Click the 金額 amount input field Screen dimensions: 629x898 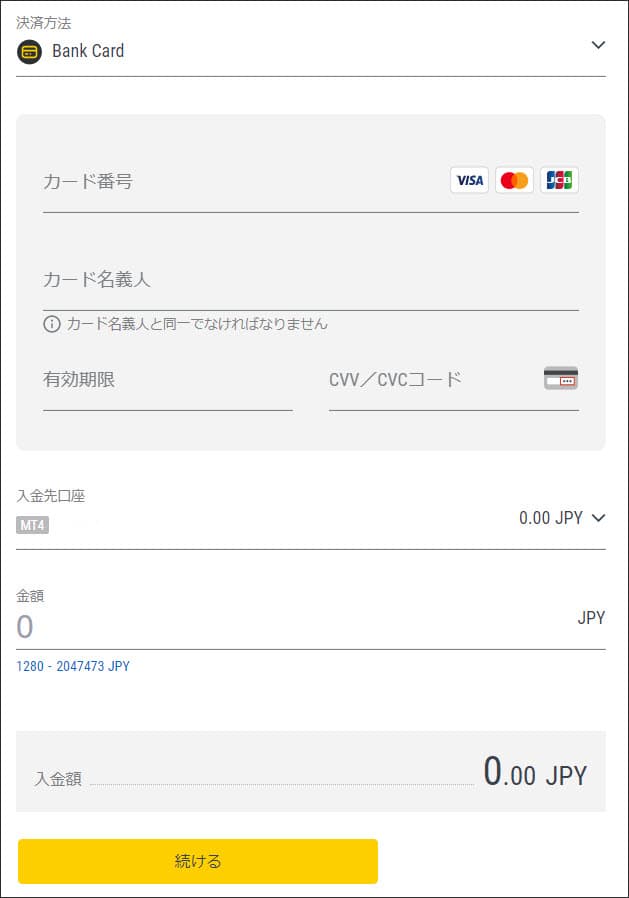pyautogui.click(x=290, y=627)
